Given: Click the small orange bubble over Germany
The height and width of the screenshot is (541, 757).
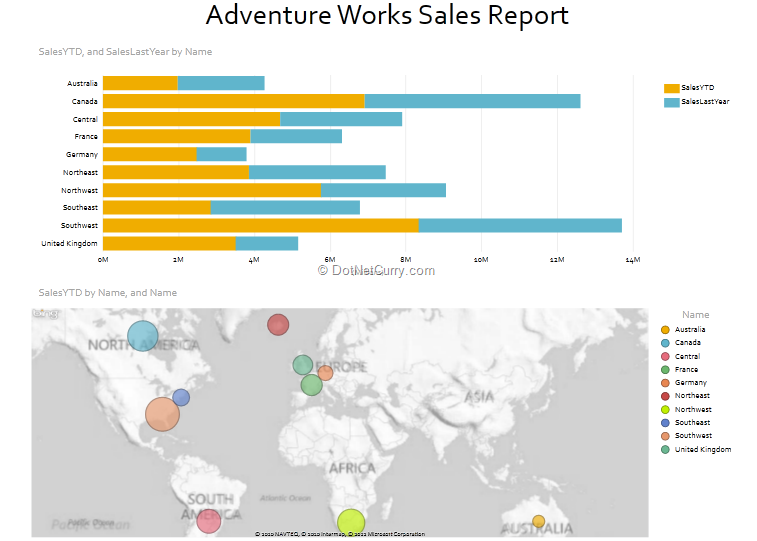Looking at the screenshot, I should click(325, 373).
